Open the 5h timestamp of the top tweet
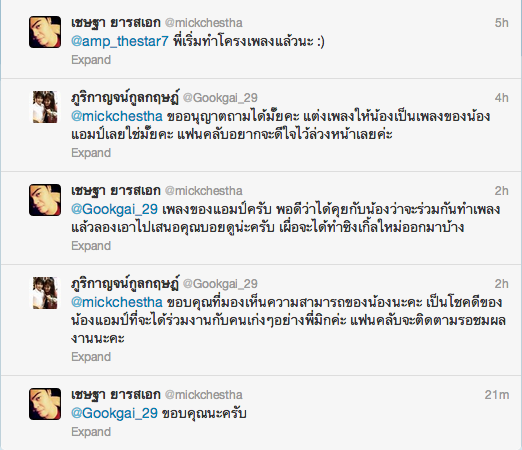 (501, 23)
